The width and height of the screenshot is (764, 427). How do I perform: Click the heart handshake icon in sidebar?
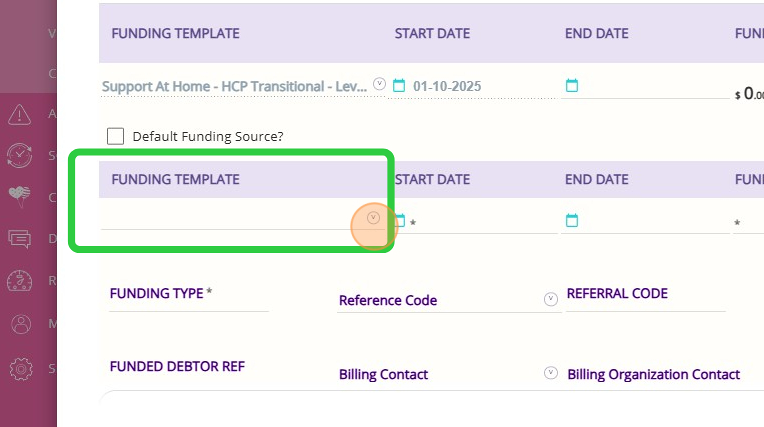(x=19, y=197)
